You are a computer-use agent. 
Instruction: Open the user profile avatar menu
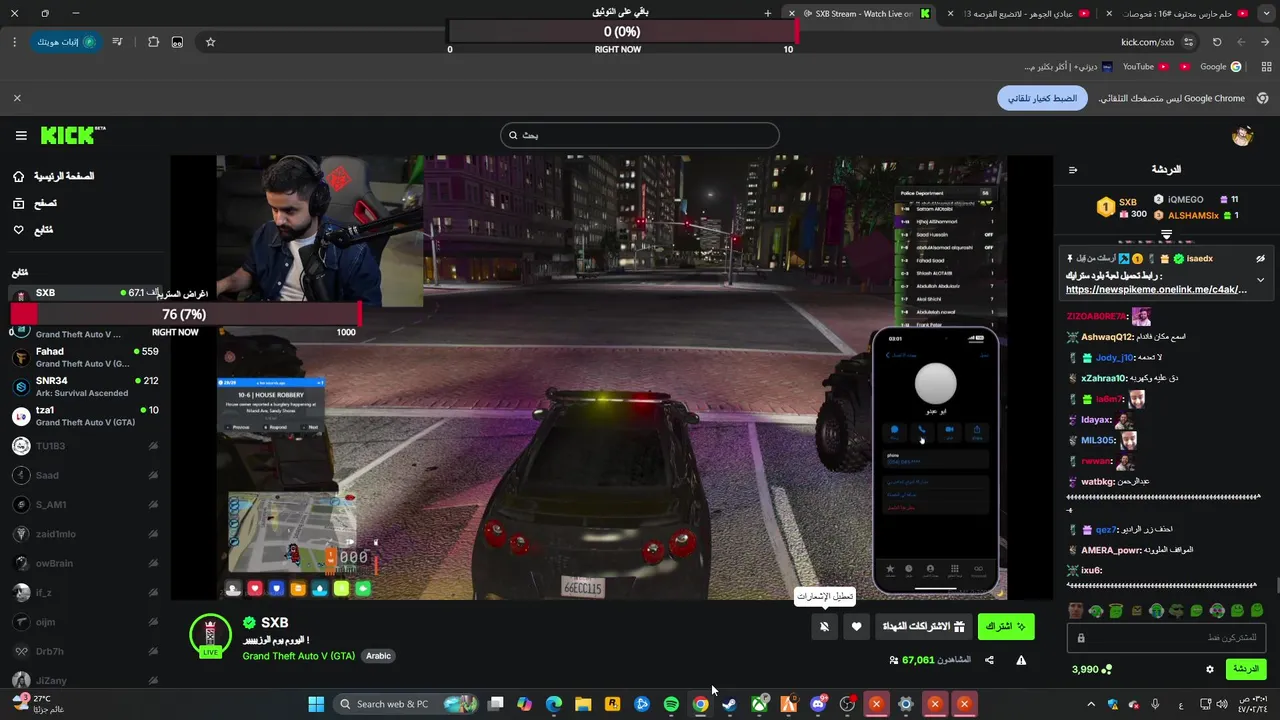point(1242,136)
